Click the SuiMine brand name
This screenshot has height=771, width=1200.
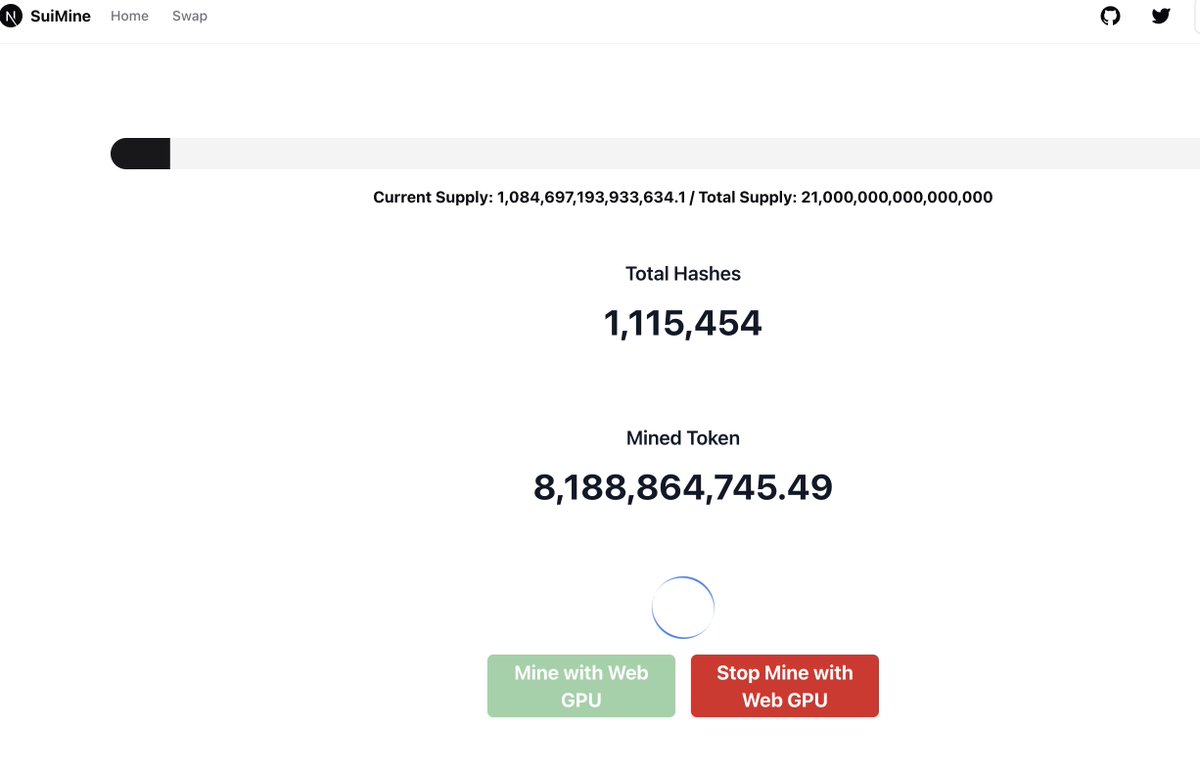[x=60, y=16]
